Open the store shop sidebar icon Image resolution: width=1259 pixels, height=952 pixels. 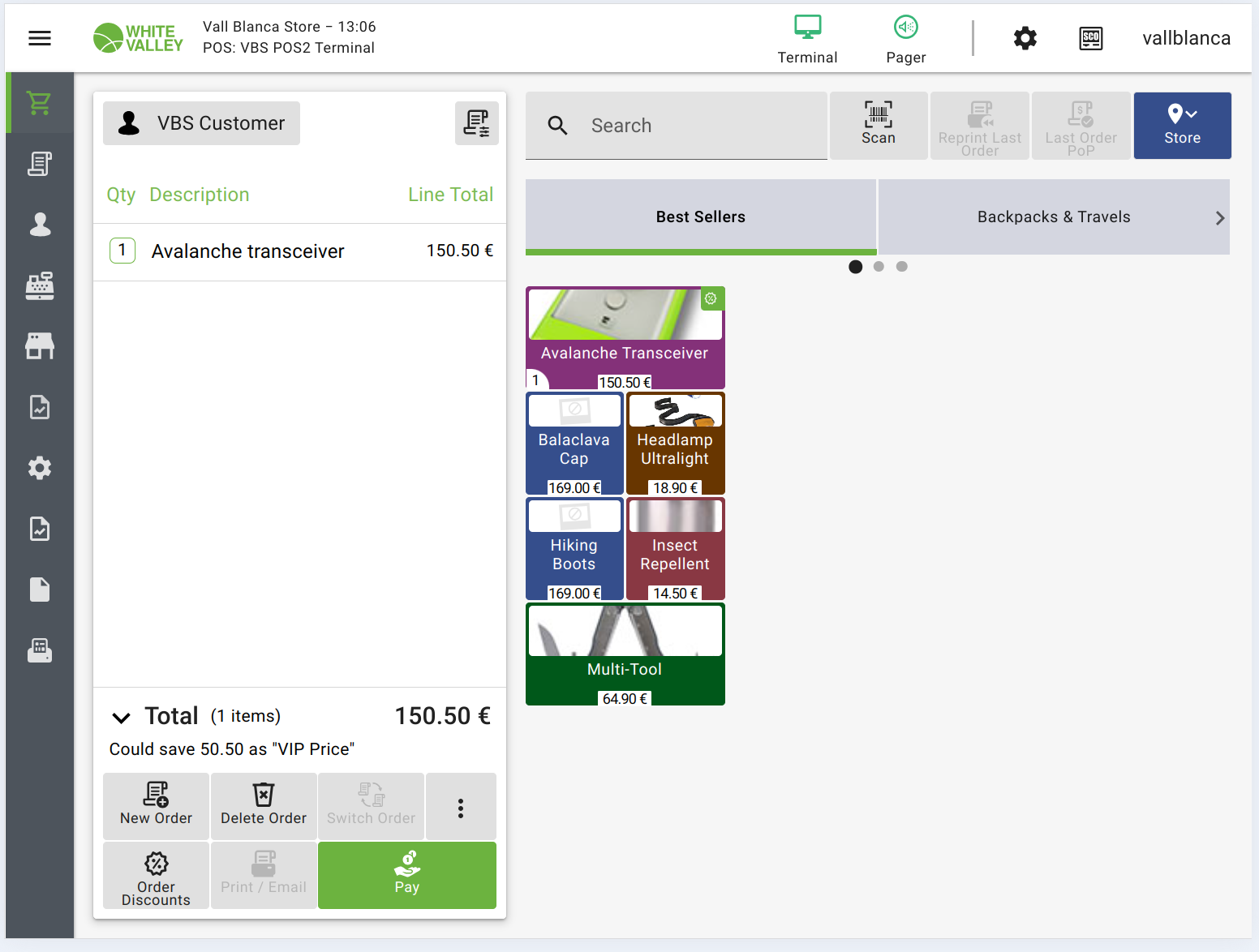coord(39,346)
